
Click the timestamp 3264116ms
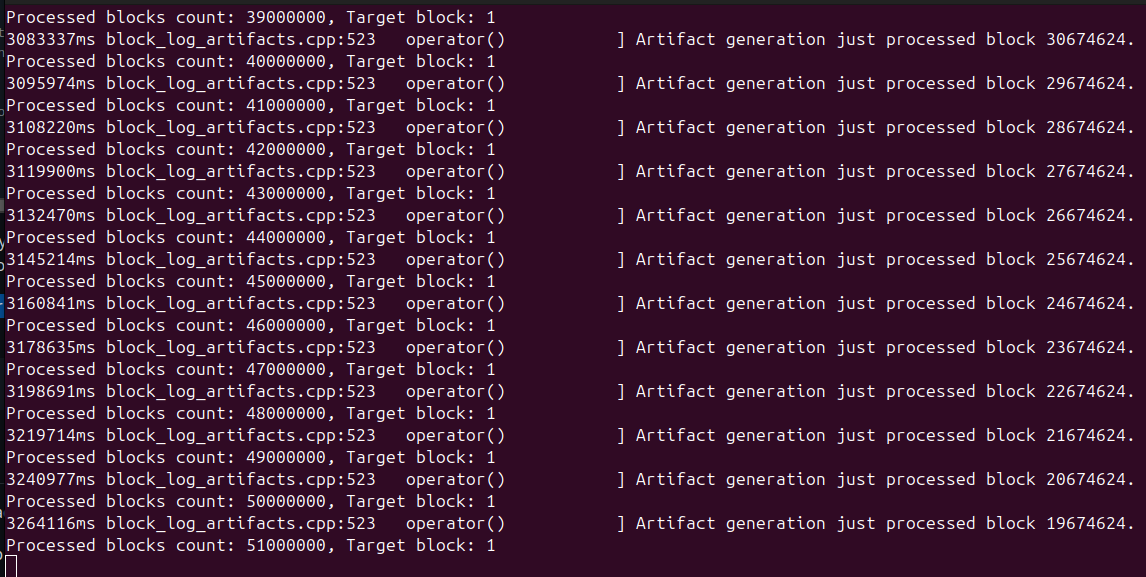click(x=50, y=524)
